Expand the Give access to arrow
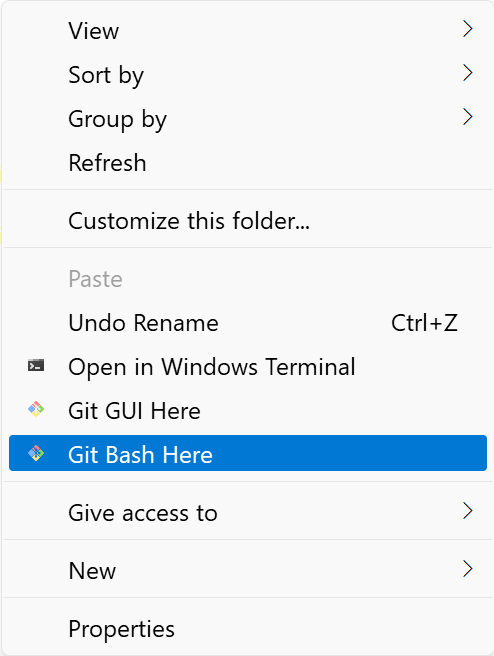 point(468,511)
